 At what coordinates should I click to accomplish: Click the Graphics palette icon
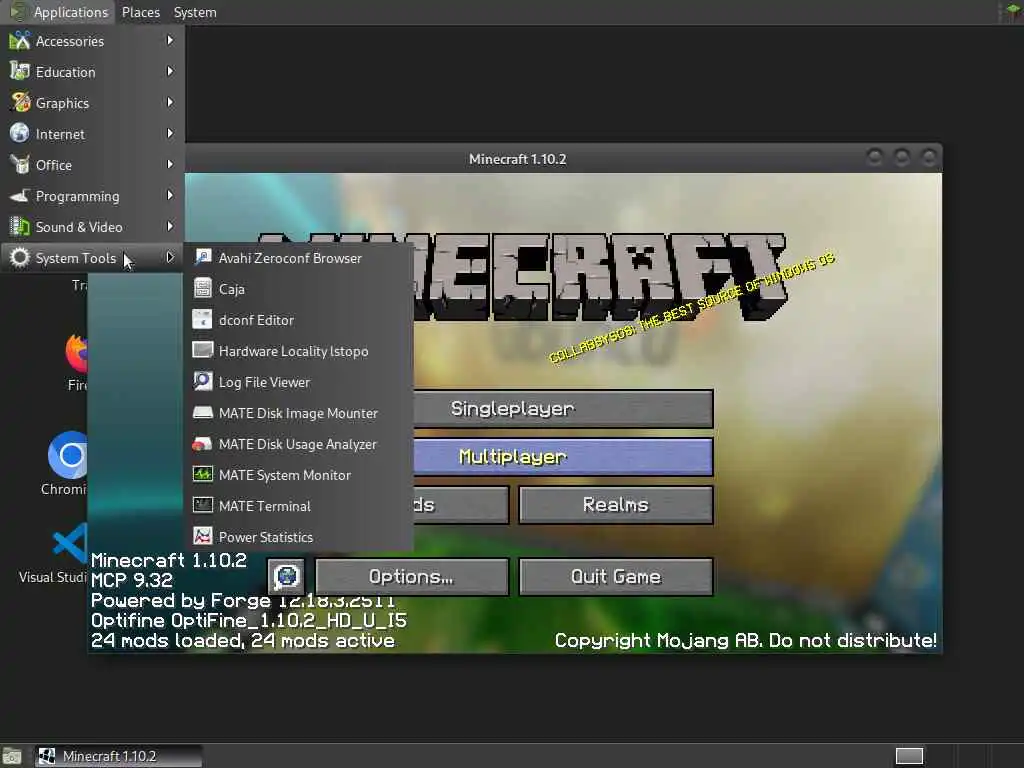(x=20, y=103)
